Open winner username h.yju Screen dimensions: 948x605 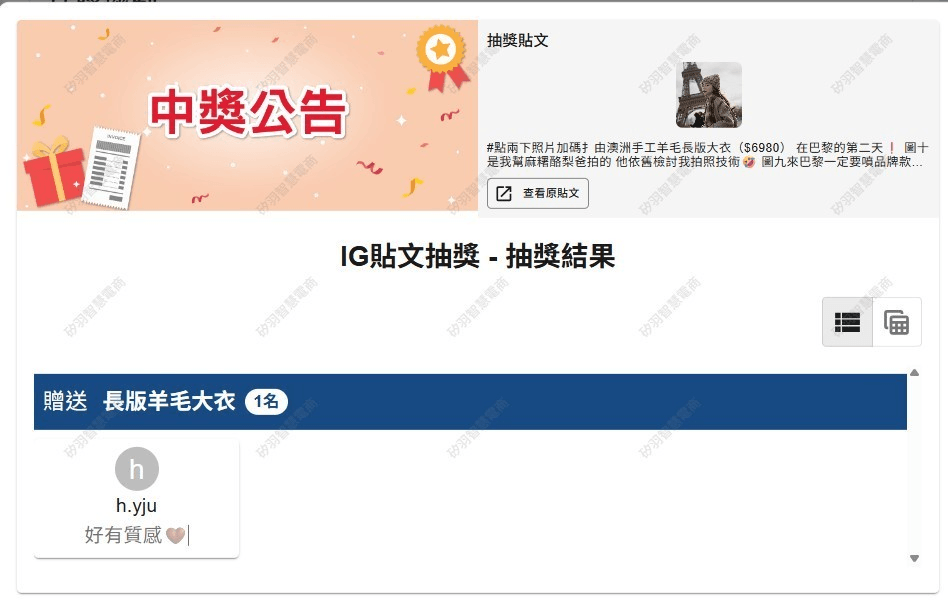137,505
